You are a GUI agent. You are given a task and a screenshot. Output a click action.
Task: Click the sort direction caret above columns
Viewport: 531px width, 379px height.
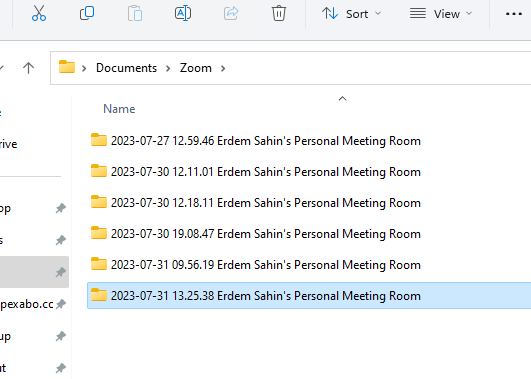(x=342, y=99)
